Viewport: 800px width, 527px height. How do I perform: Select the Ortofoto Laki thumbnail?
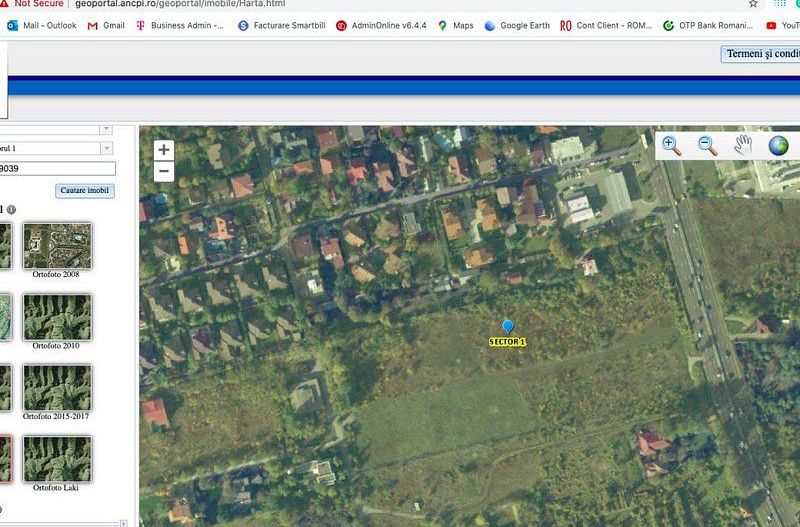(57, 459)
